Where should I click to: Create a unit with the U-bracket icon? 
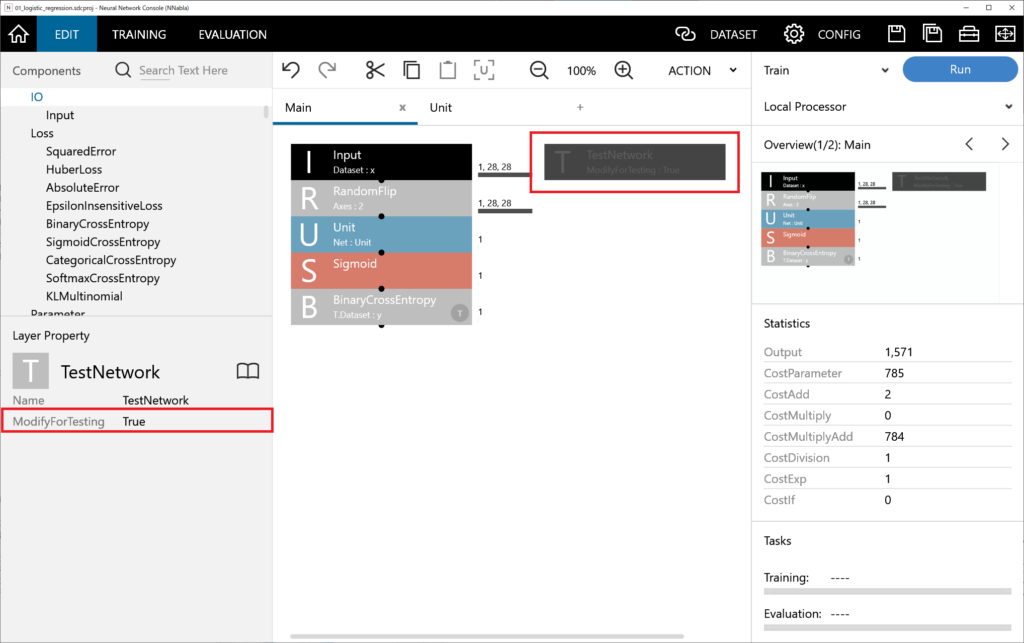click(x=485, y=70)
